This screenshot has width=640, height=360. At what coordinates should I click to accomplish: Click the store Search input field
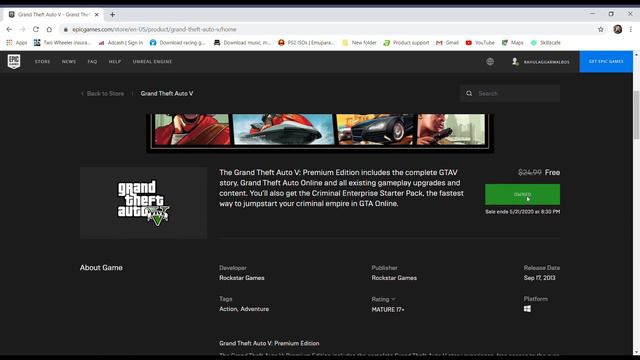(510, 93)
